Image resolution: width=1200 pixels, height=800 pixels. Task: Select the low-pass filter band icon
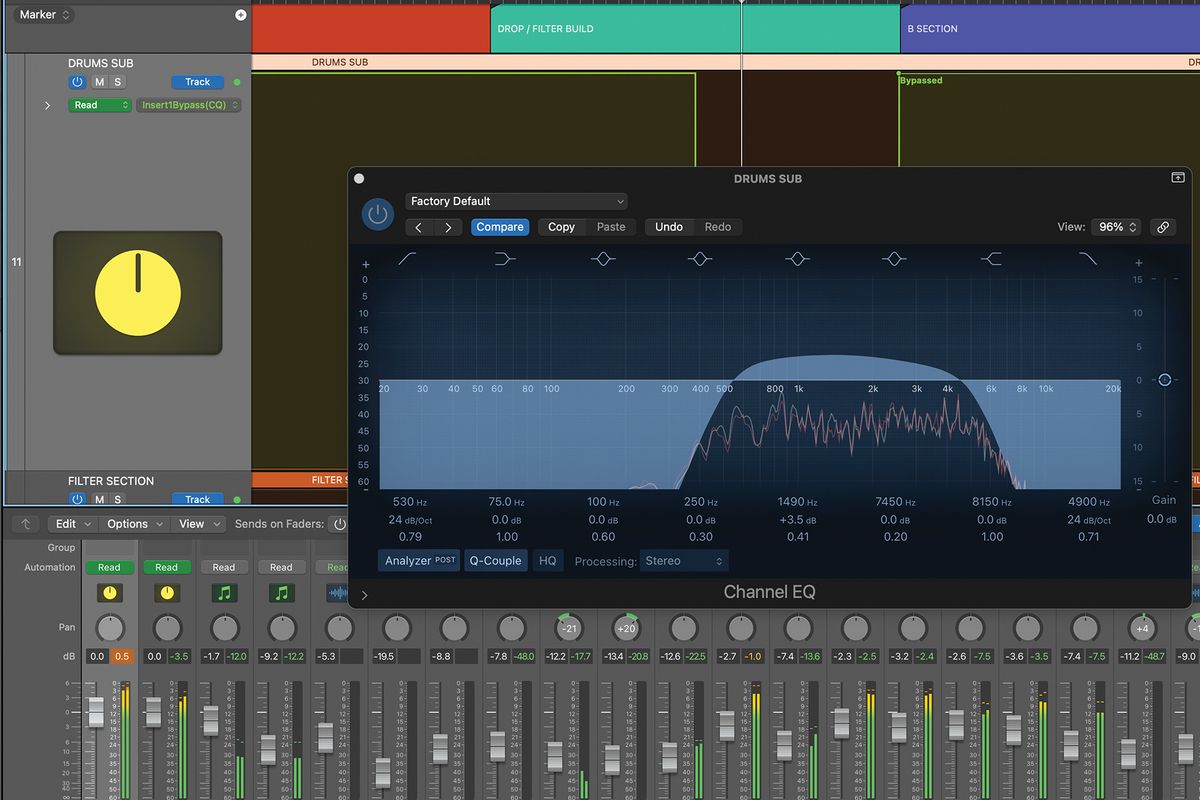tap(1089, 257)
